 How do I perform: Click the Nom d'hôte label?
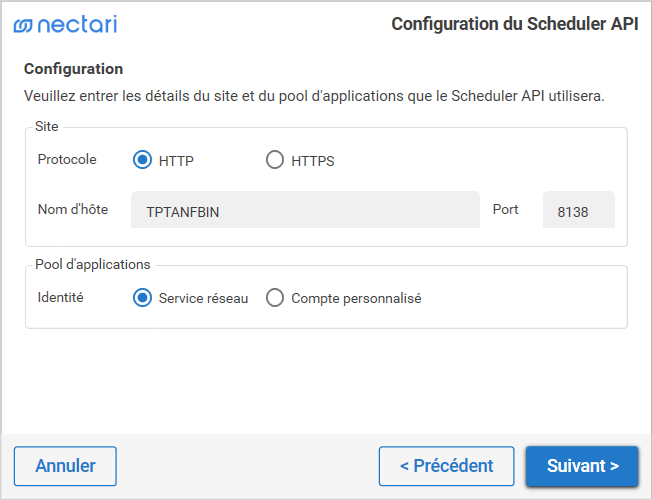(x=72, y=210)
